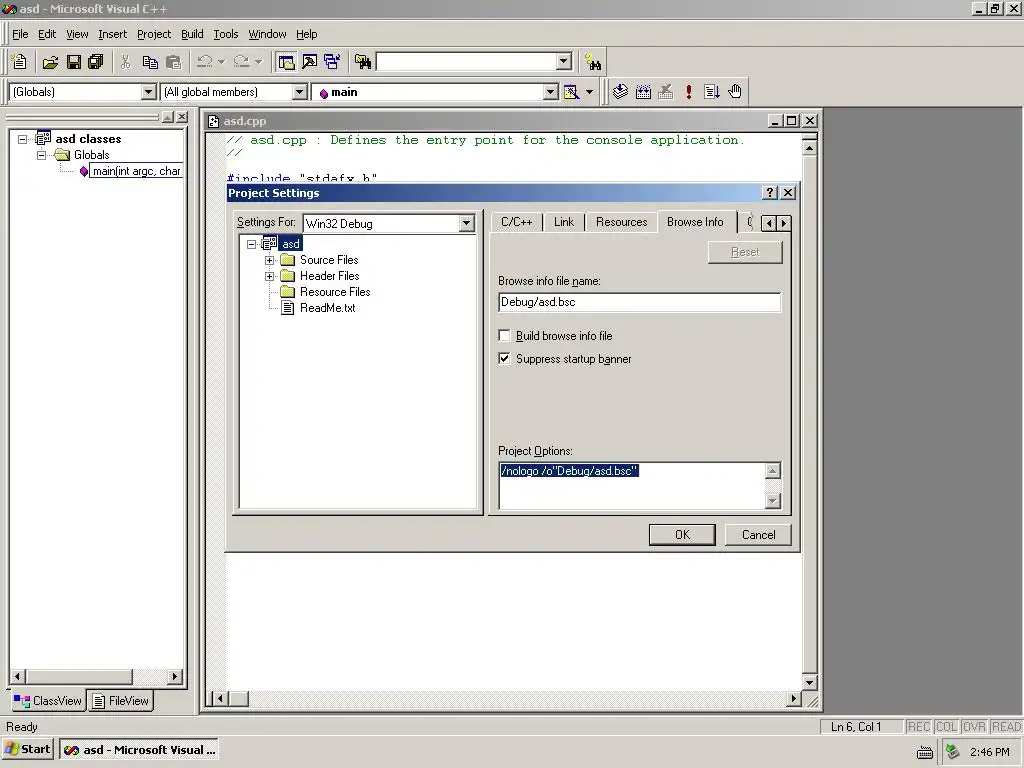Switch to the Link settings tab
The width and height of the screenshot is (1024, 768).
[564, 222]
